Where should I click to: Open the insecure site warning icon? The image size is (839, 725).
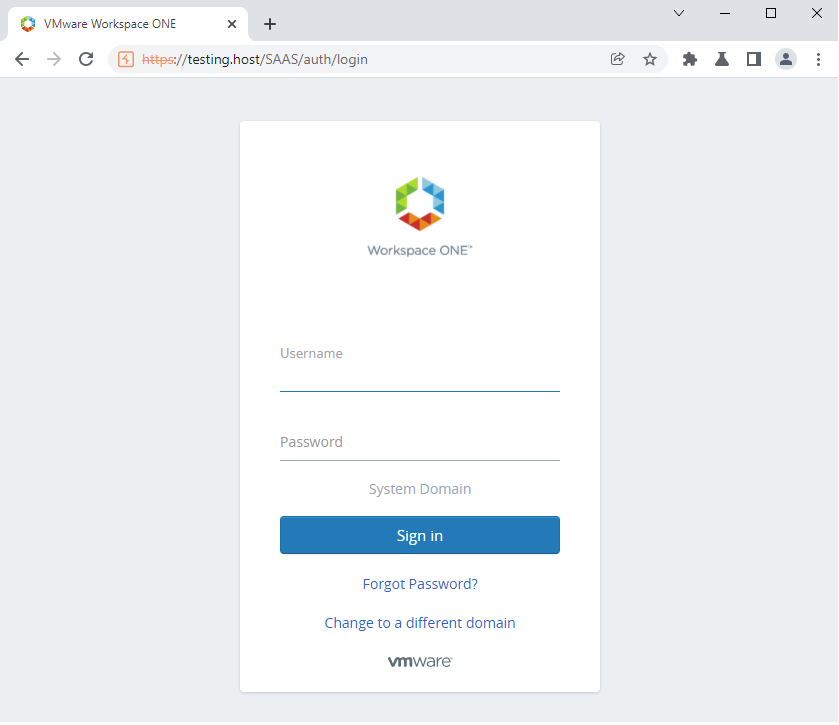(x=126, y=59)
